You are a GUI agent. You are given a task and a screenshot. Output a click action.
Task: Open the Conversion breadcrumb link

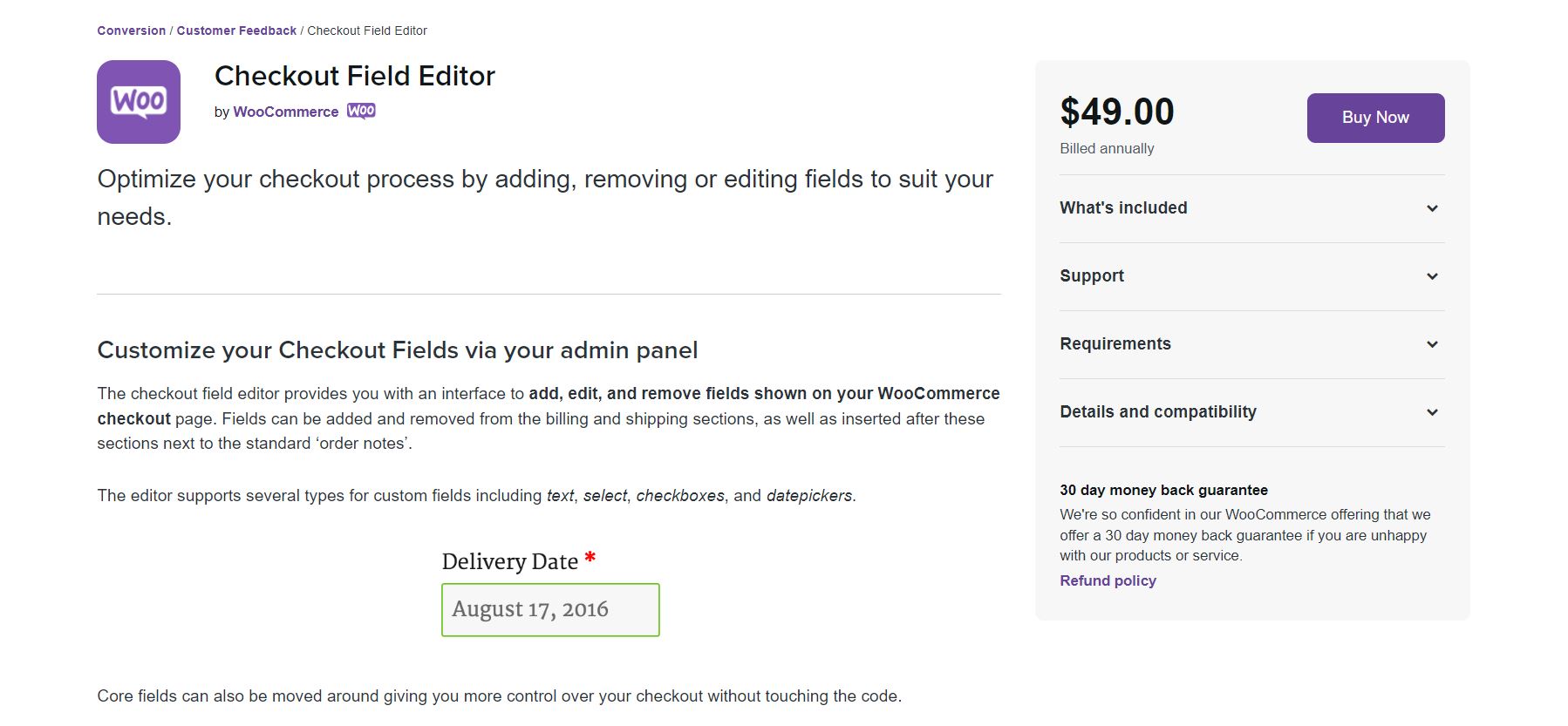132,31
